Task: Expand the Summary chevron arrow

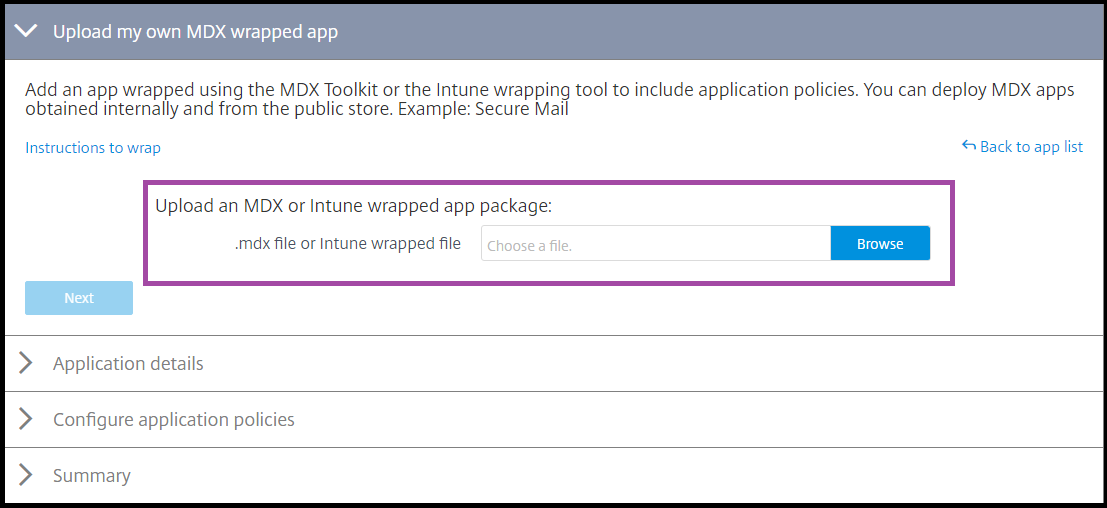Action: (x=26, y=475)
